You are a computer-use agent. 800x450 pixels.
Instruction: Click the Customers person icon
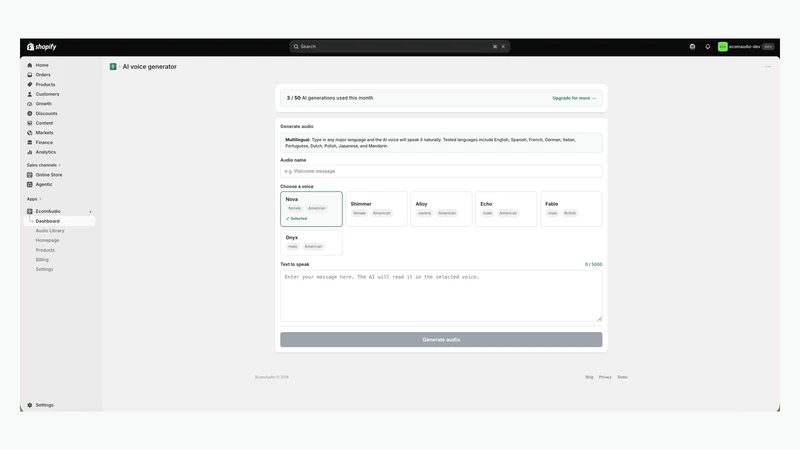pos(30,94)
